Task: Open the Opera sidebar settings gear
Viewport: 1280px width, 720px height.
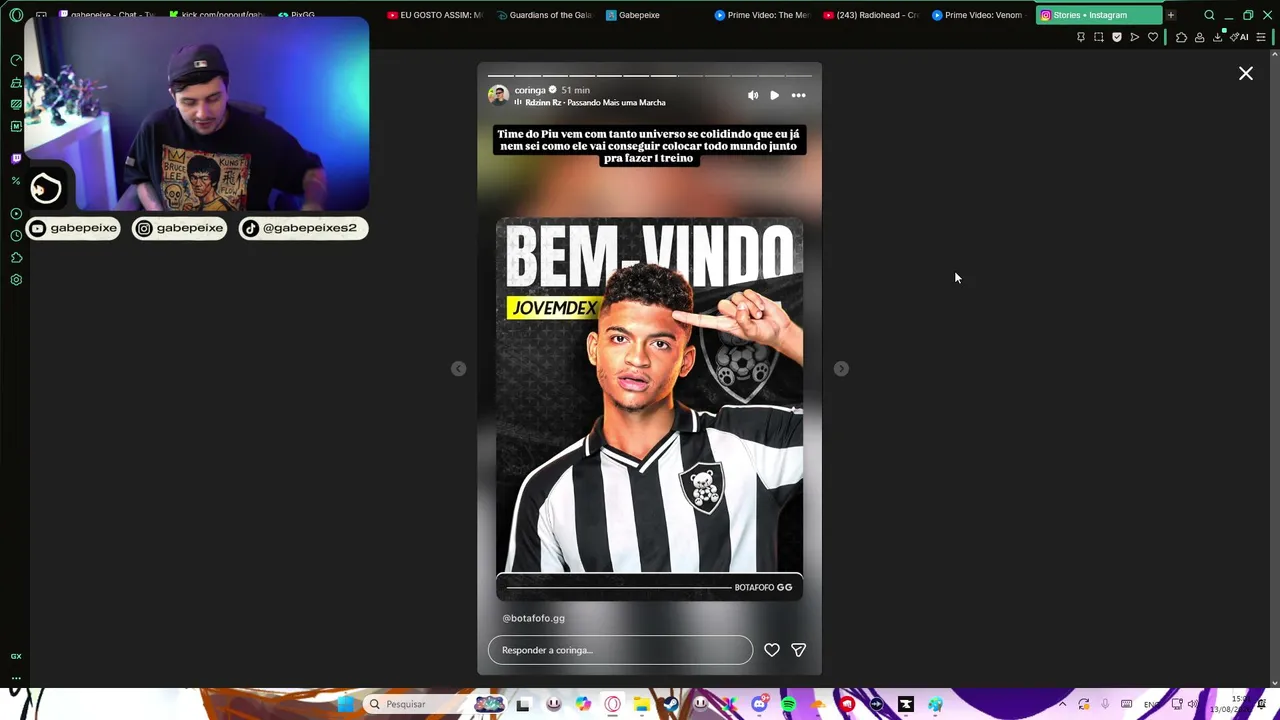Action: [16, 280]
